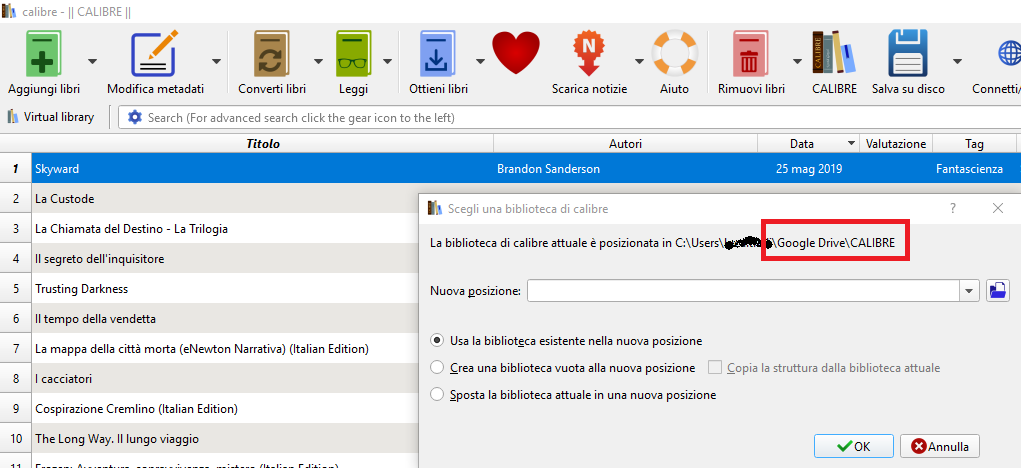Select La Chiamata del Destino - La Trilogia
The height and width of the screenshot is (468, 1021).
pyautogui.click(x=225, y=228)
